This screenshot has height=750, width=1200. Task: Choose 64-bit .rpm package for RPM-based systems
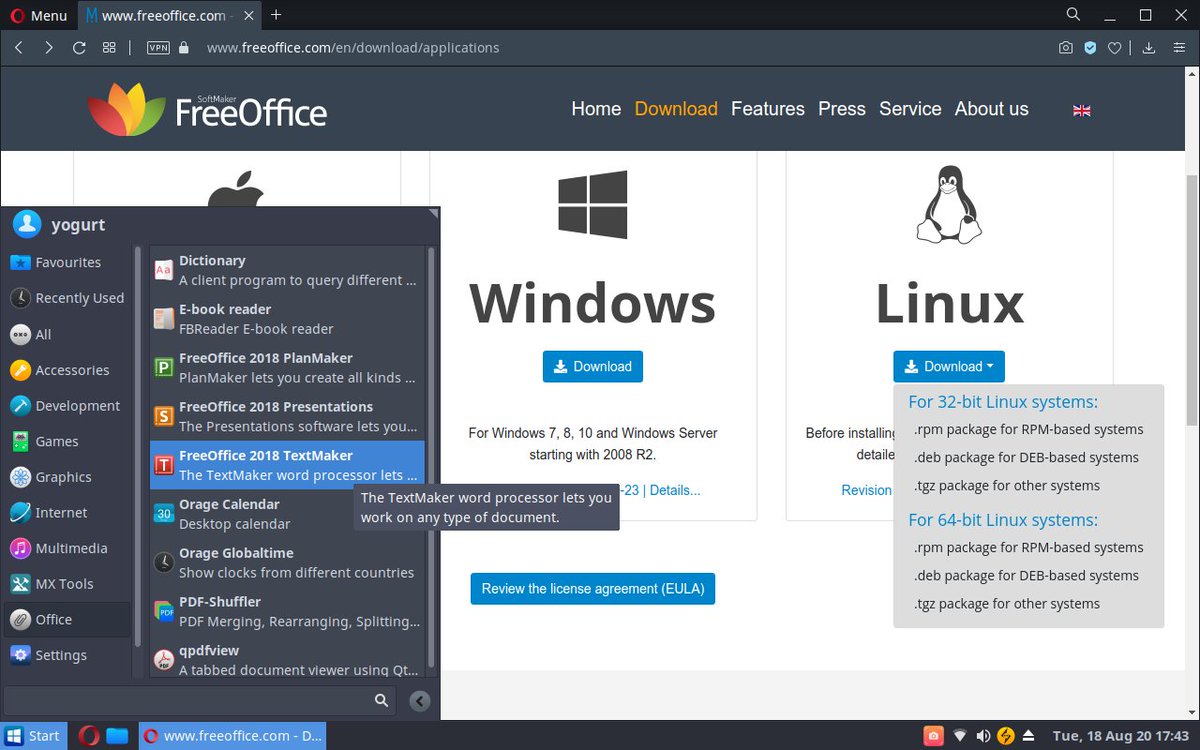click(1028, 547)
